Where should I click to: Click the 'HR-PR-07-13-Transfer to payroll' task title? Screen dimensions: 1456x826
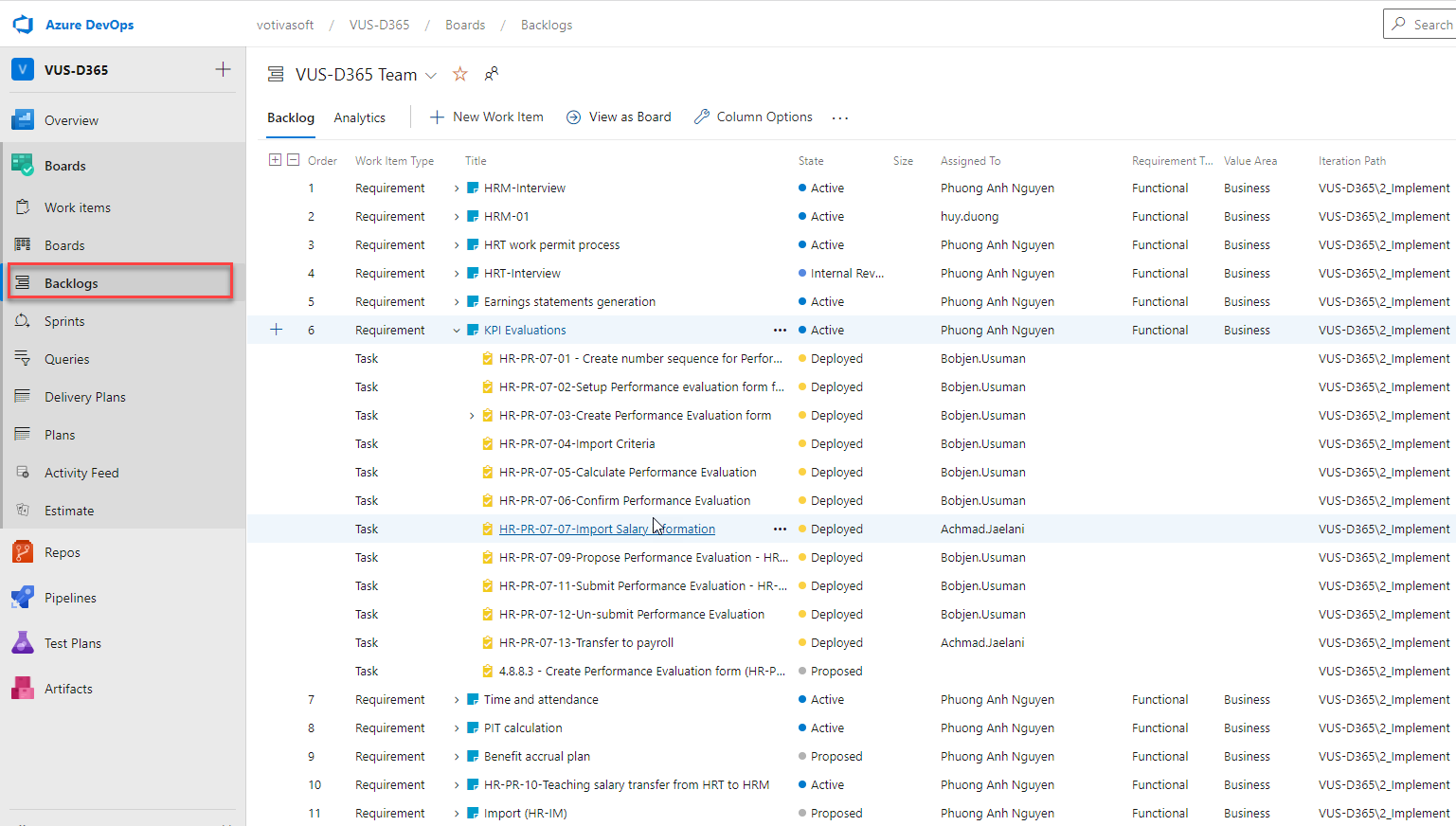pos(586,642)
